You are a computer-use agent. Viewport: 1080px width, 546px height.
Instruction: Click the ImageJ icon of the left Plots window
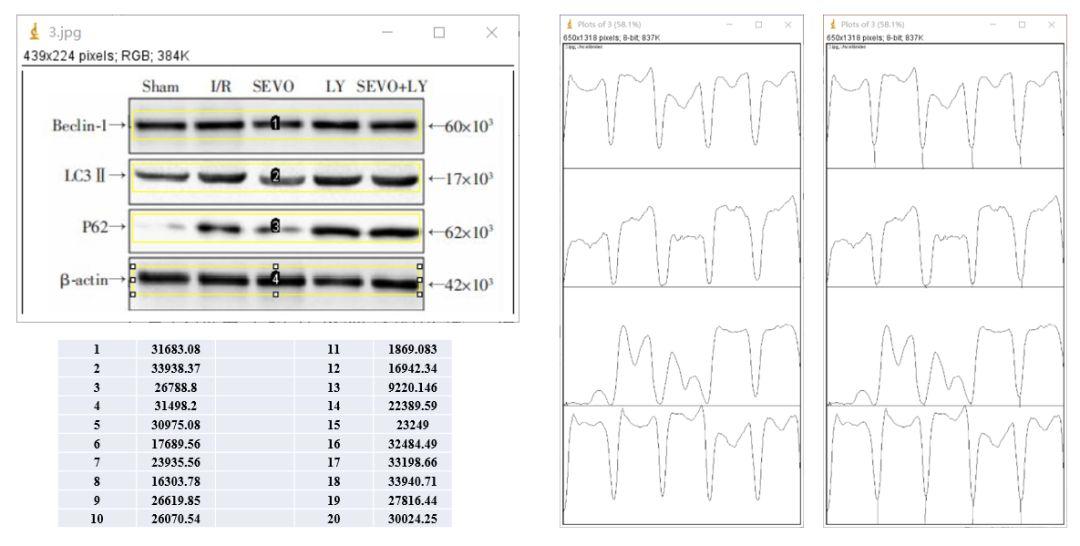pos(570,25)
